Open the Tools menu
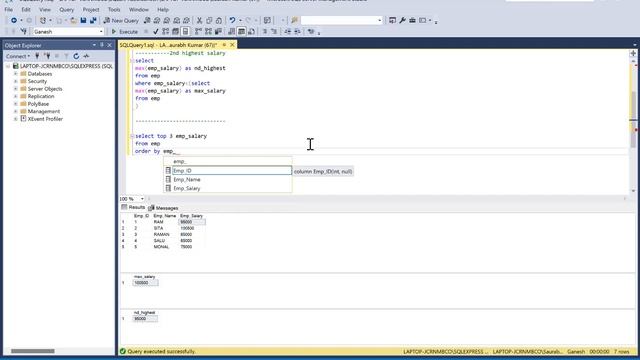Screen dimensions: 640x360 click(114, 9)
